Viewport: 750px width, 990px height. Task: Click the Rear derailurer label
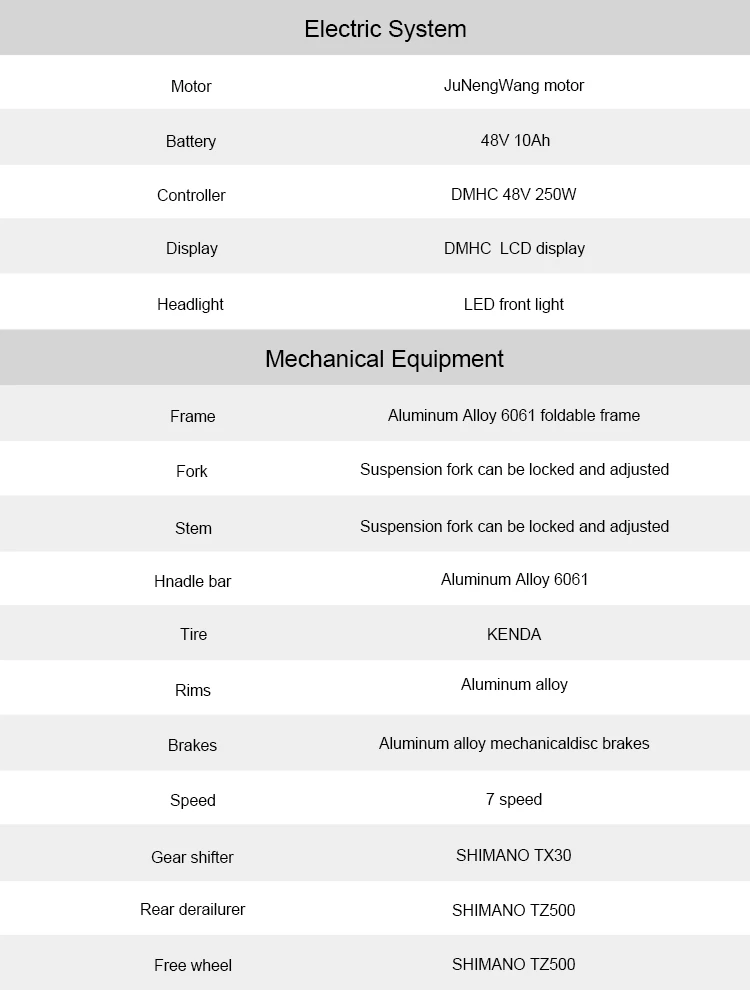(193, 910)
